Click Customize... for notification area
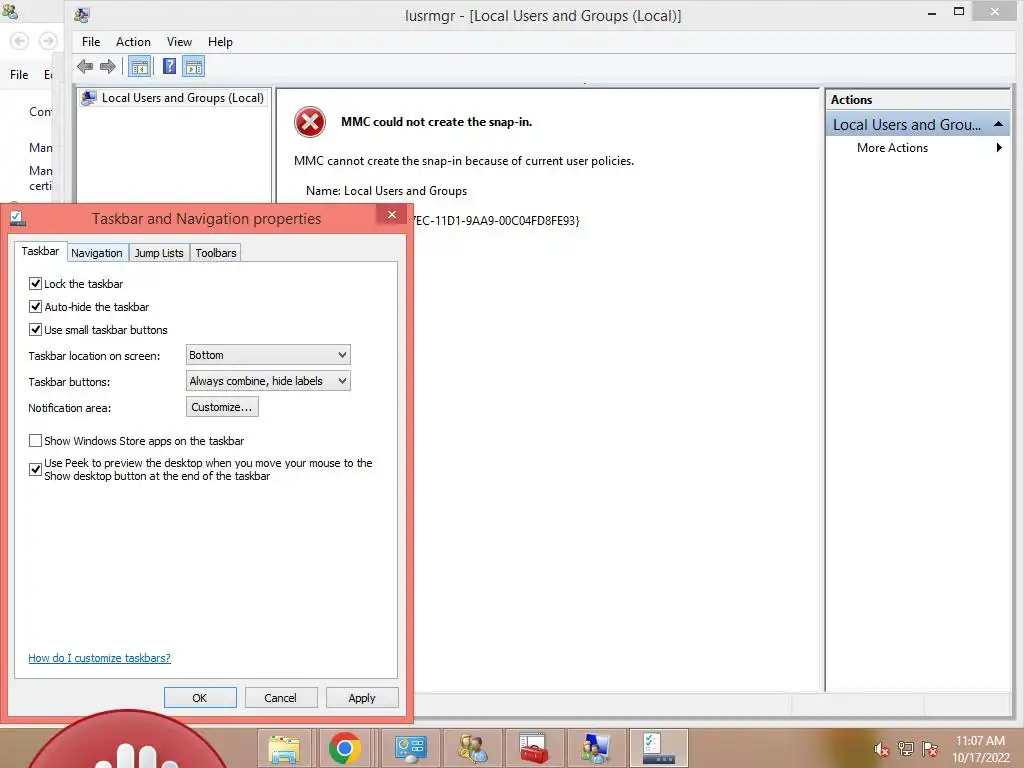Screen dimensions: 1024x768 pos(222,407)
